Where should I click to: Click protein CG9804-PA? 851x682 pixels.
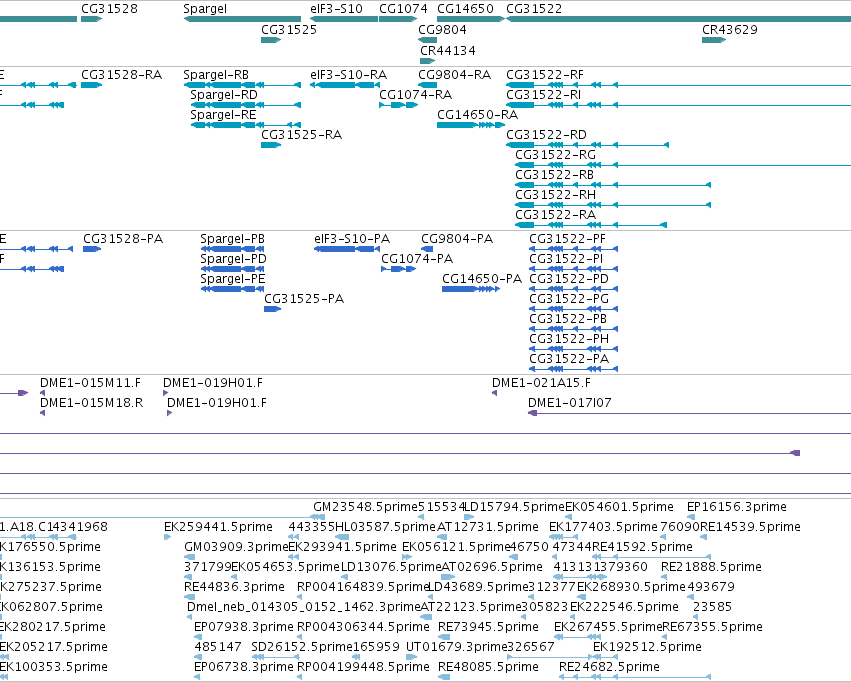[x=427, y=249]
